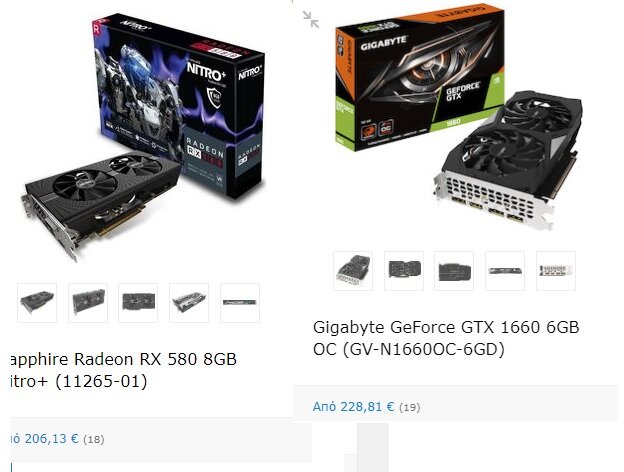Click the Gigabyte dual-fan graphics card photo
Image resolution: width=624 pixels, height=472 pixels.
(508, 160)
